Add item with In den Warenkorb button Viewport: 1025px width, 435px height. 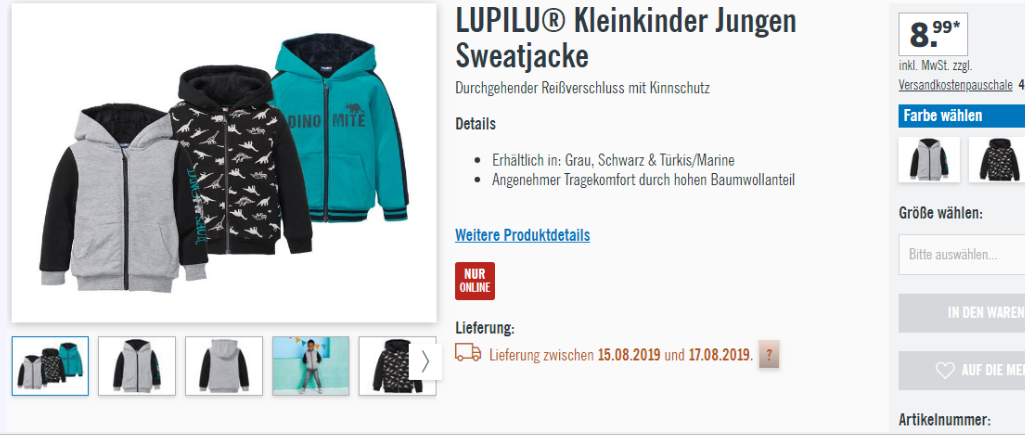(962, 313)
